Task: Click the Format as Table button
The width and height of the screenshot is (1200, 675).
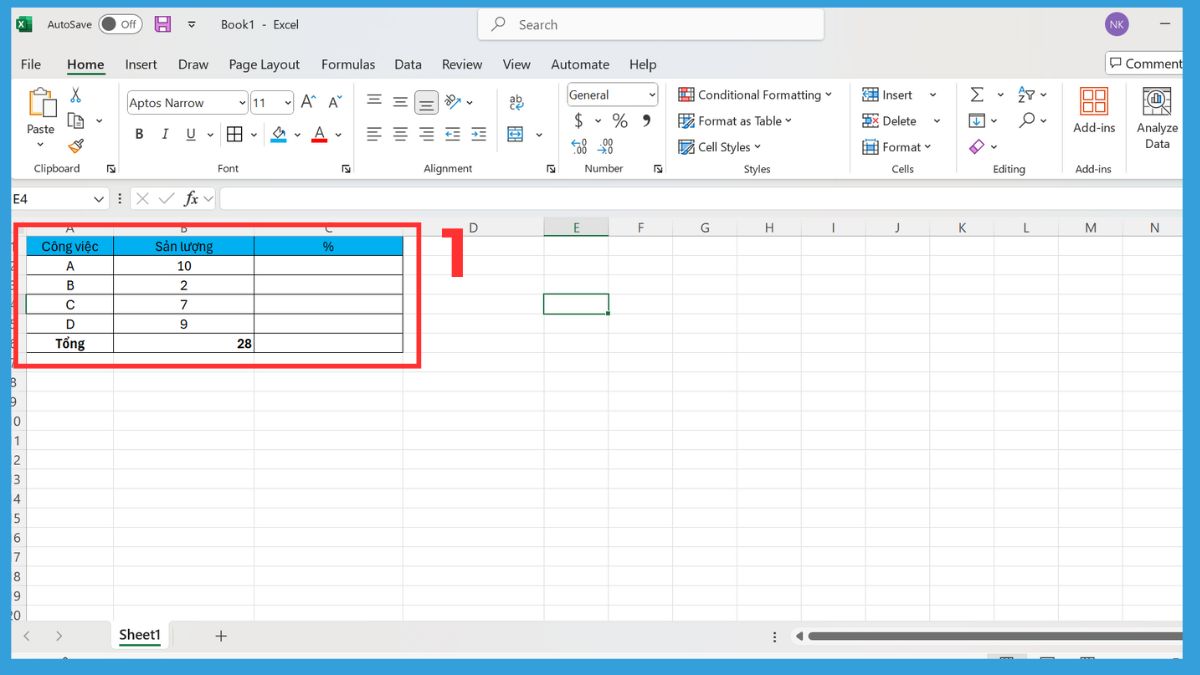Action: pos(736,120)
